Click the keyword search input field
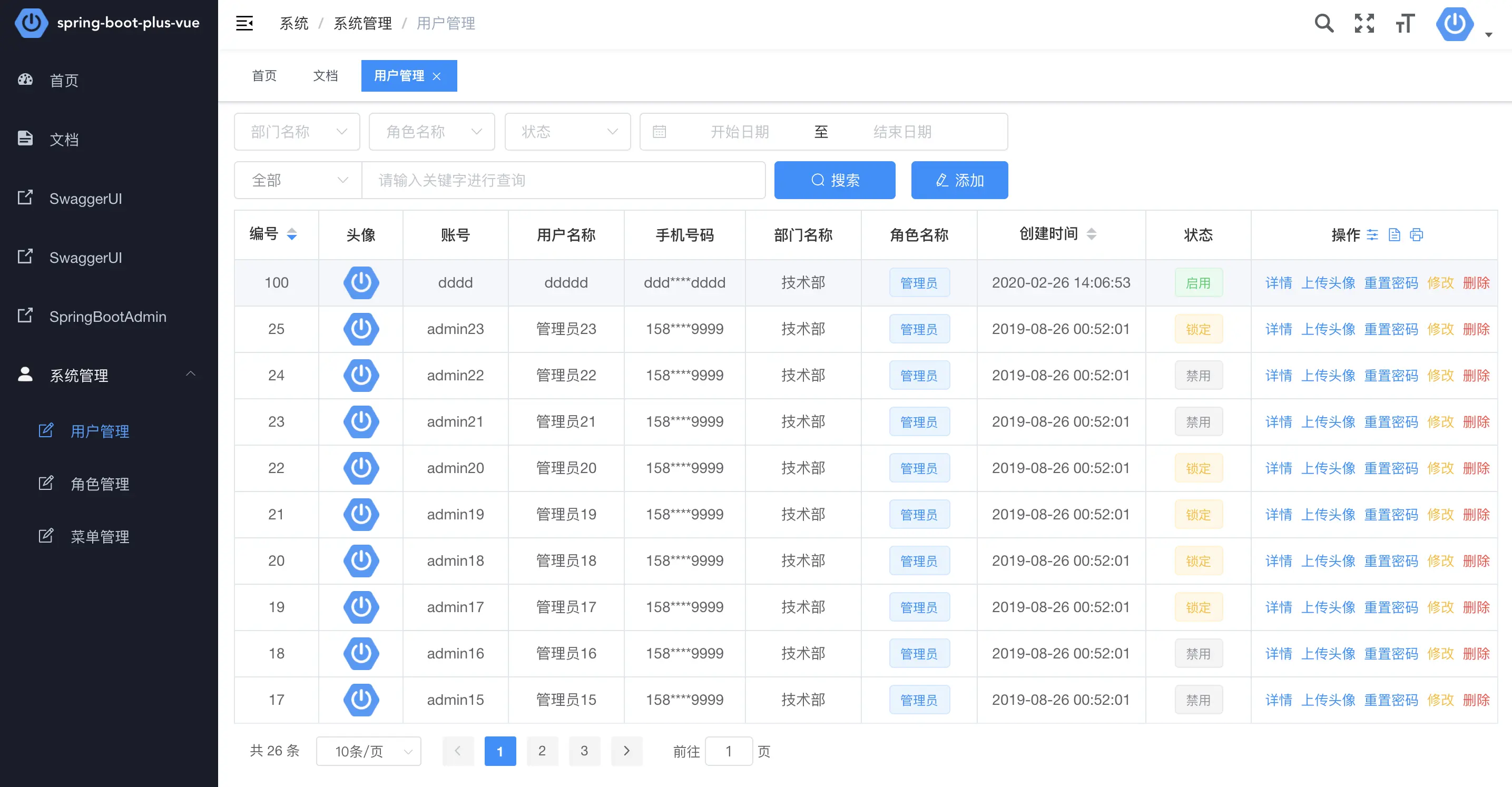The image size is (1512, 787). pos(564,180)
